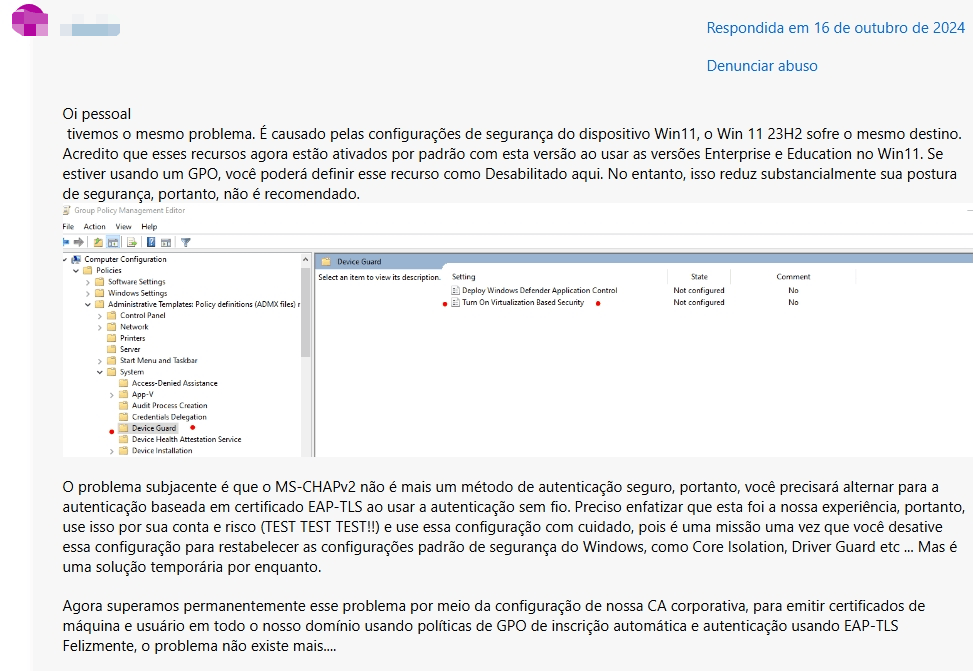
Task: Open the File menu
Action: [x=68, y=227]
